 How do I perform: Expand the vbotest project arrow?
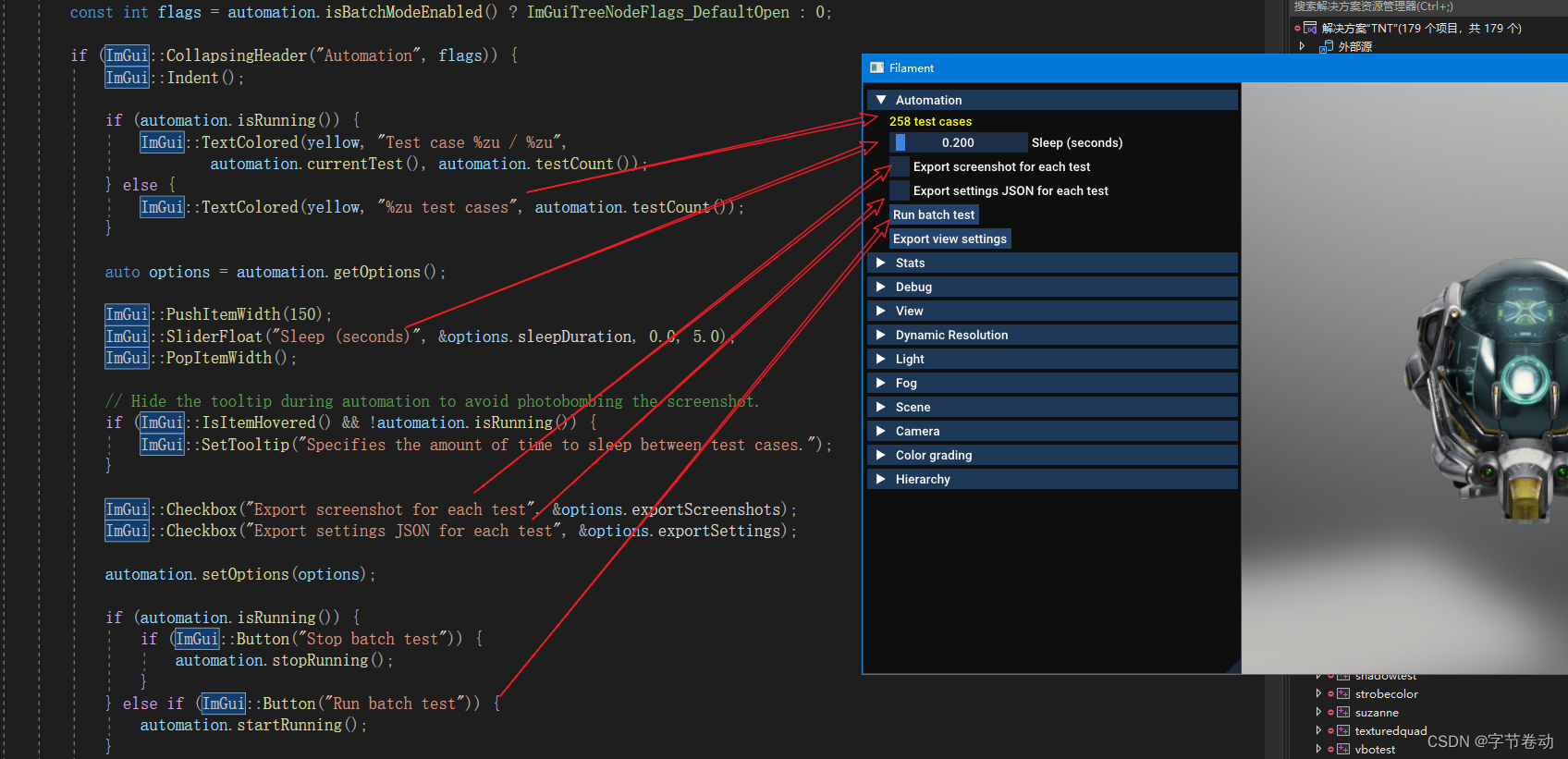(1318, 749)
